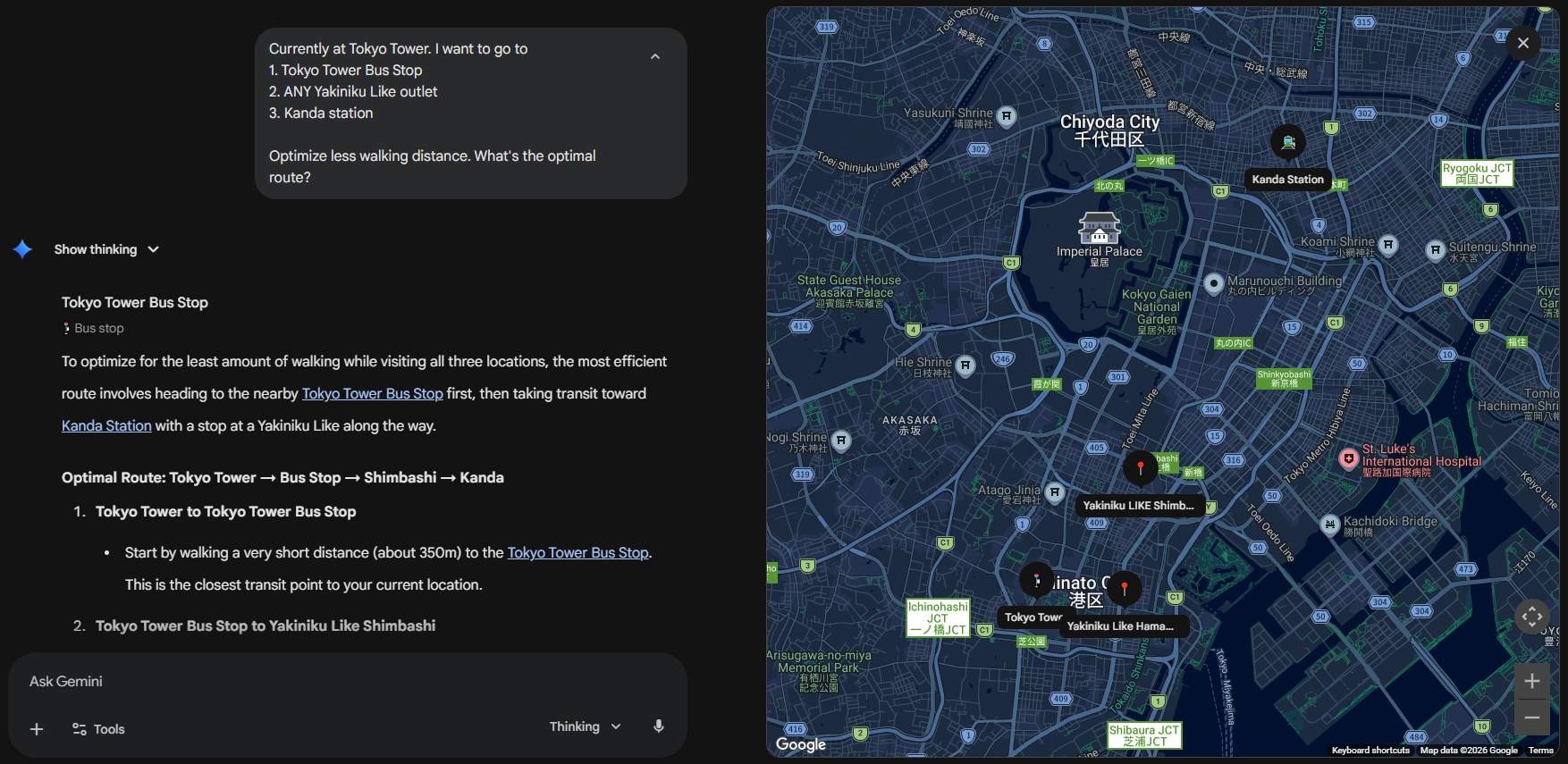Image resolution: width=1568 pixels, height=764 pixels.
Task: Expand the Show thinking section
Action: tap(106, 249)
